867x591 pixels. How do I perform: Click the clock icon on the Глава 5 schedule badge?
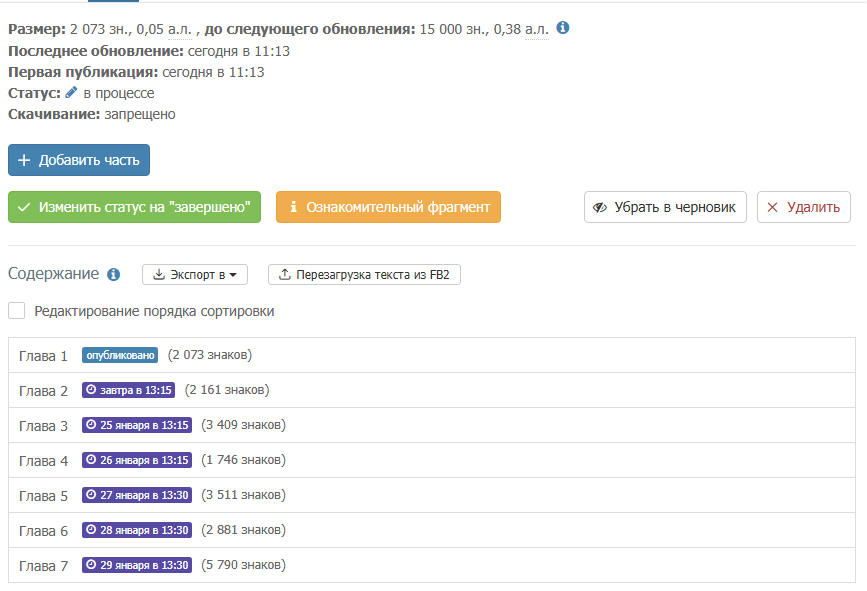click(91, 495)
